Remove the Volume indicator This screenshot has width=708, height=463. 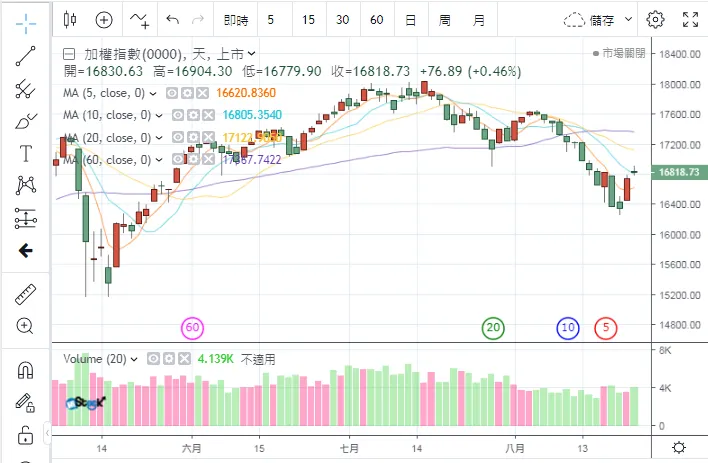[x=184, y=359]
